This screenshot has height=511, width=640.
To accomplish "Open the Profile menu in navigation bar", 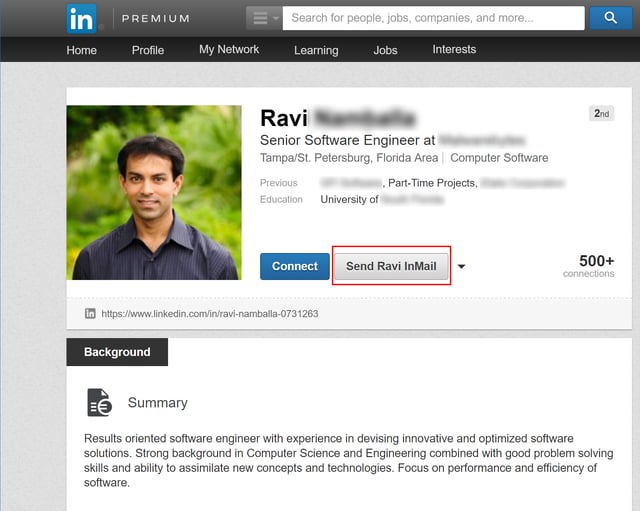I will tap(147, 50).
